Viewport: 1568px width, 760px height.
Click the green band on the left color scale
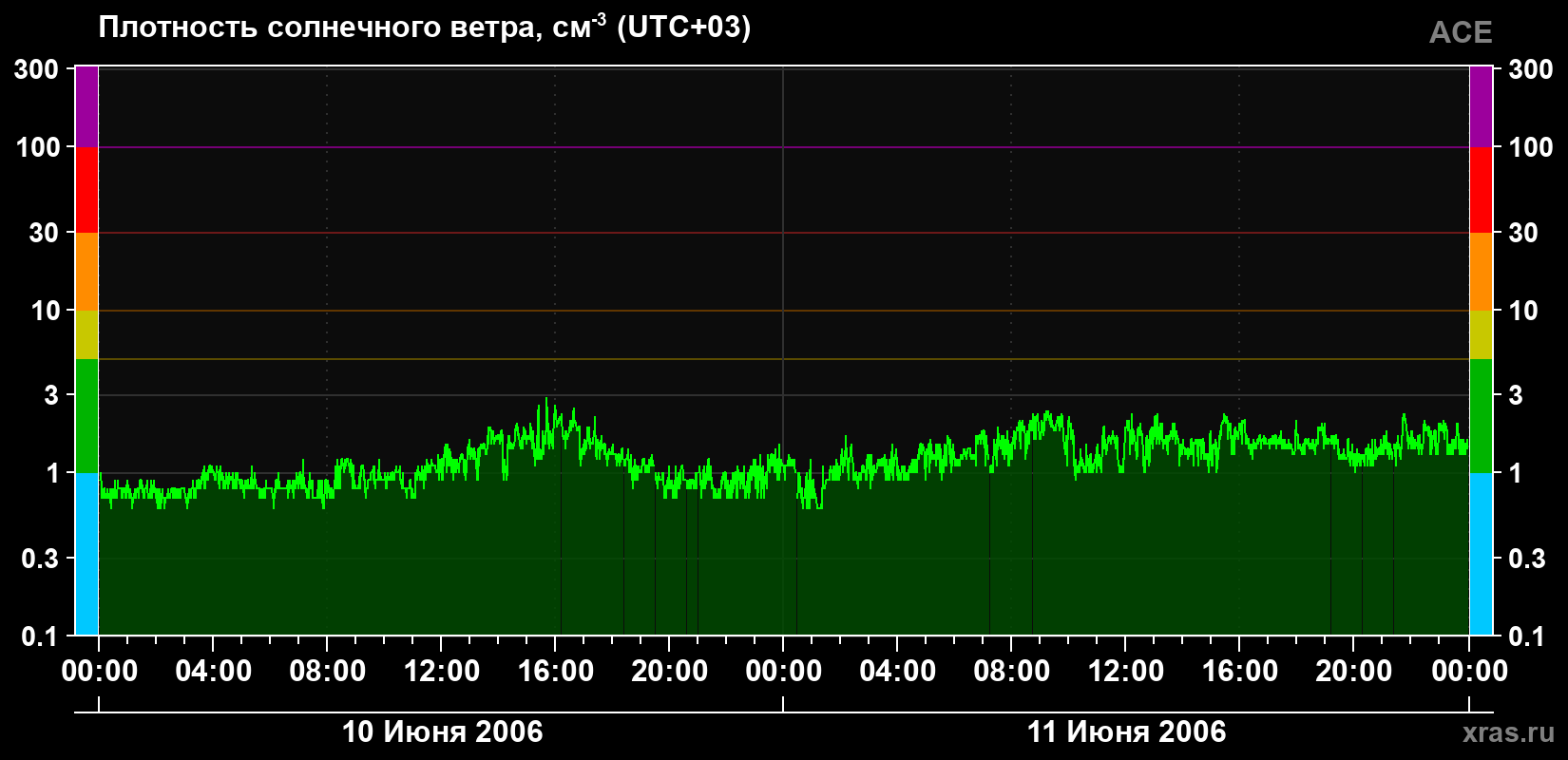point(86,416)
